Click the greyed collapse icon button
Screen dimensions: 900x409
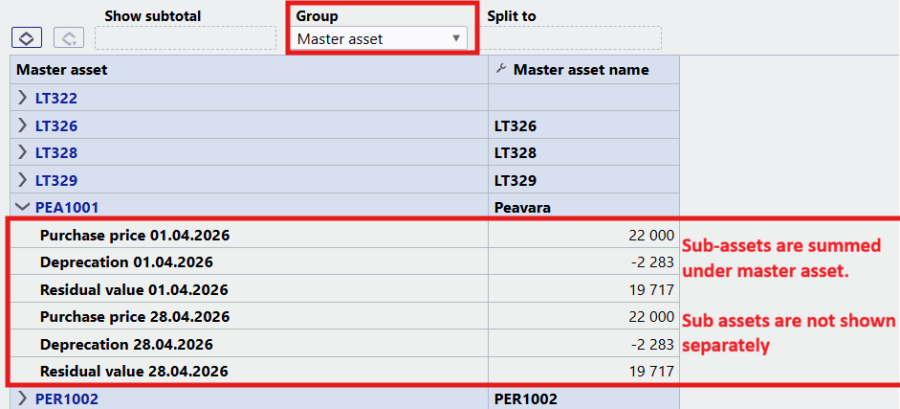coord(69,38)
